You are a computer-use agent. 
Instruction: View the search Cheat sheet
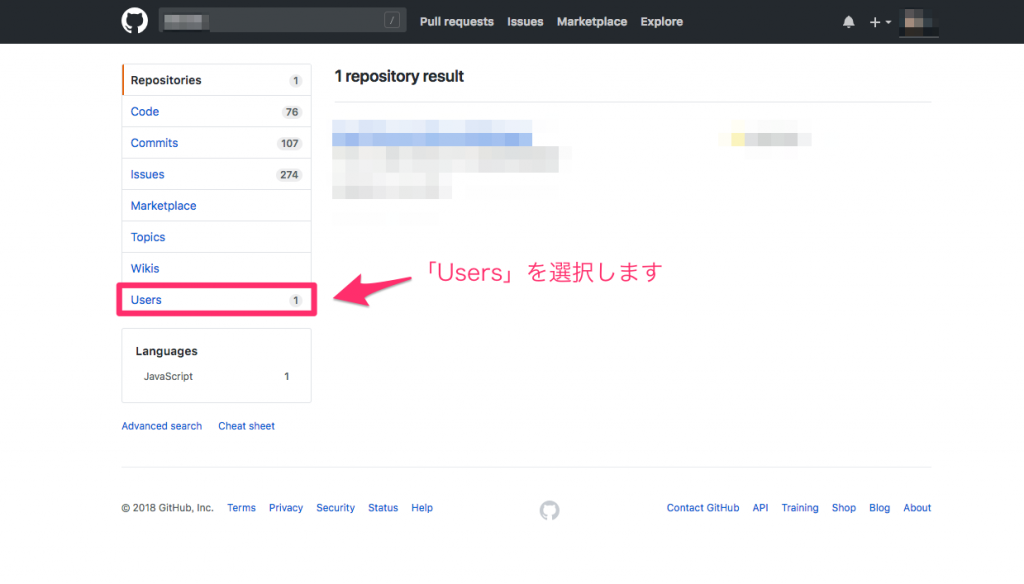click(246, 425)
